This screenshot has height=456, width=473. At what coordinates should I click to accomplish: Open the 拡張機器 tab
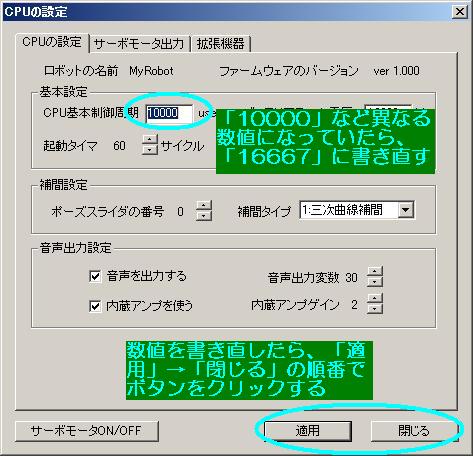[x=220, y=44]
